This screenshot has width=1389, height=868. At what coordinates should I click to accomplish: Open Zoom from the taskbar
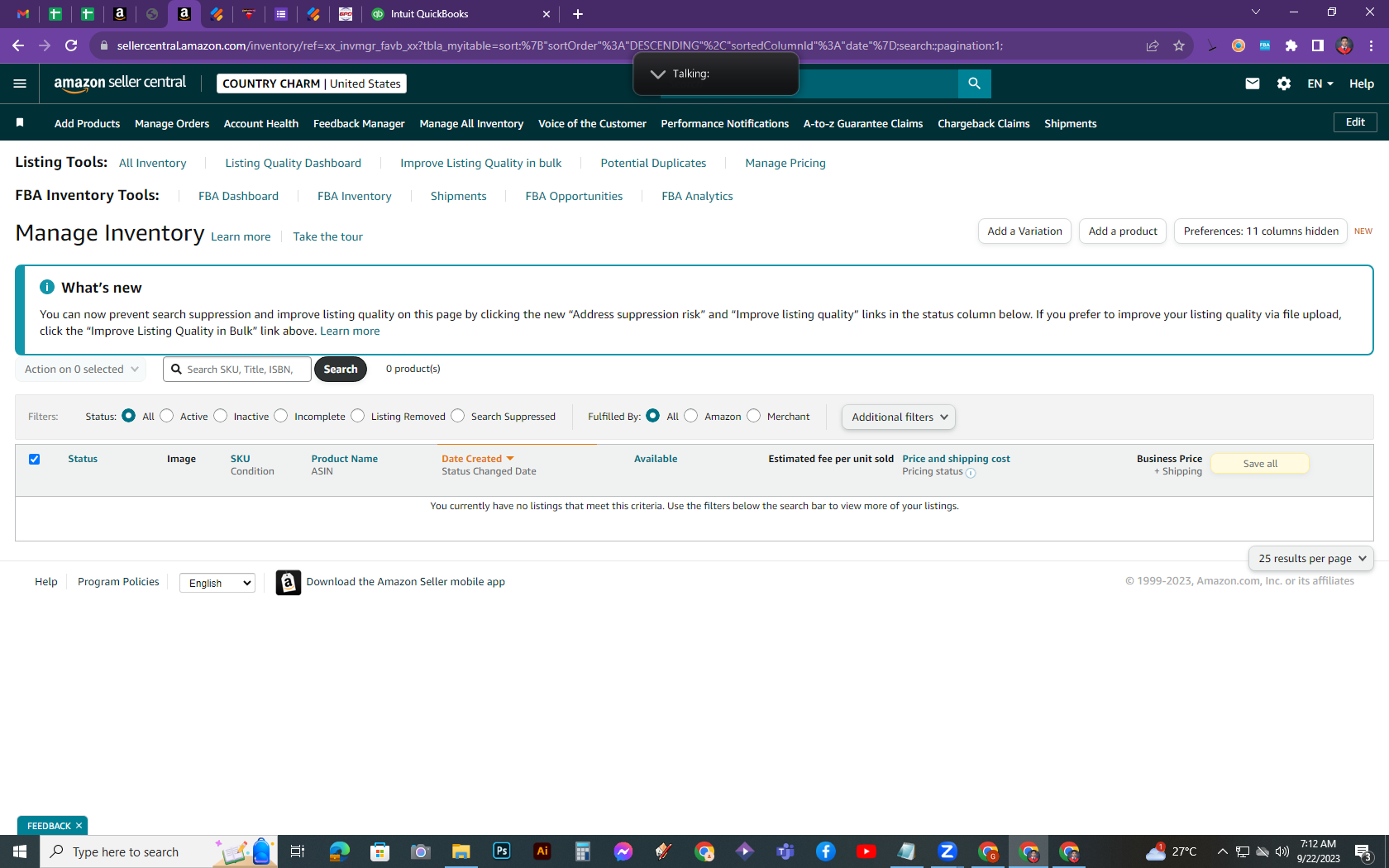click(x=947, y=851)
